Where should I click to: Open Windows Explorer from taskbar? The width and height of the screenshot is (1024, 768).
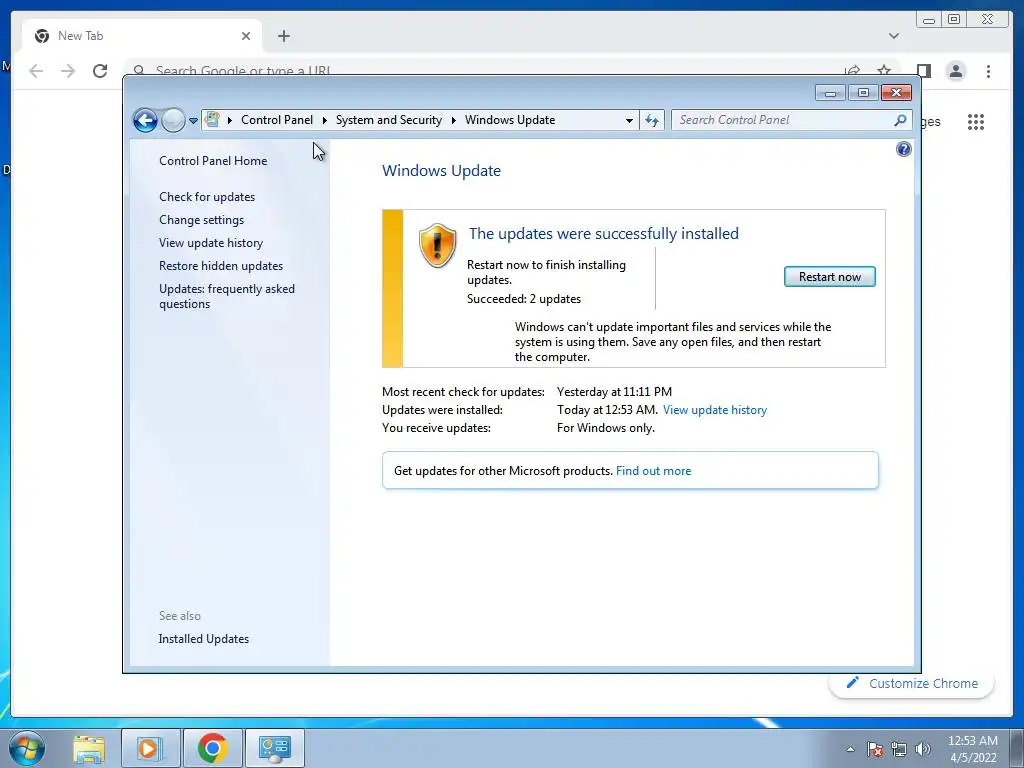(x=89, y=748)
